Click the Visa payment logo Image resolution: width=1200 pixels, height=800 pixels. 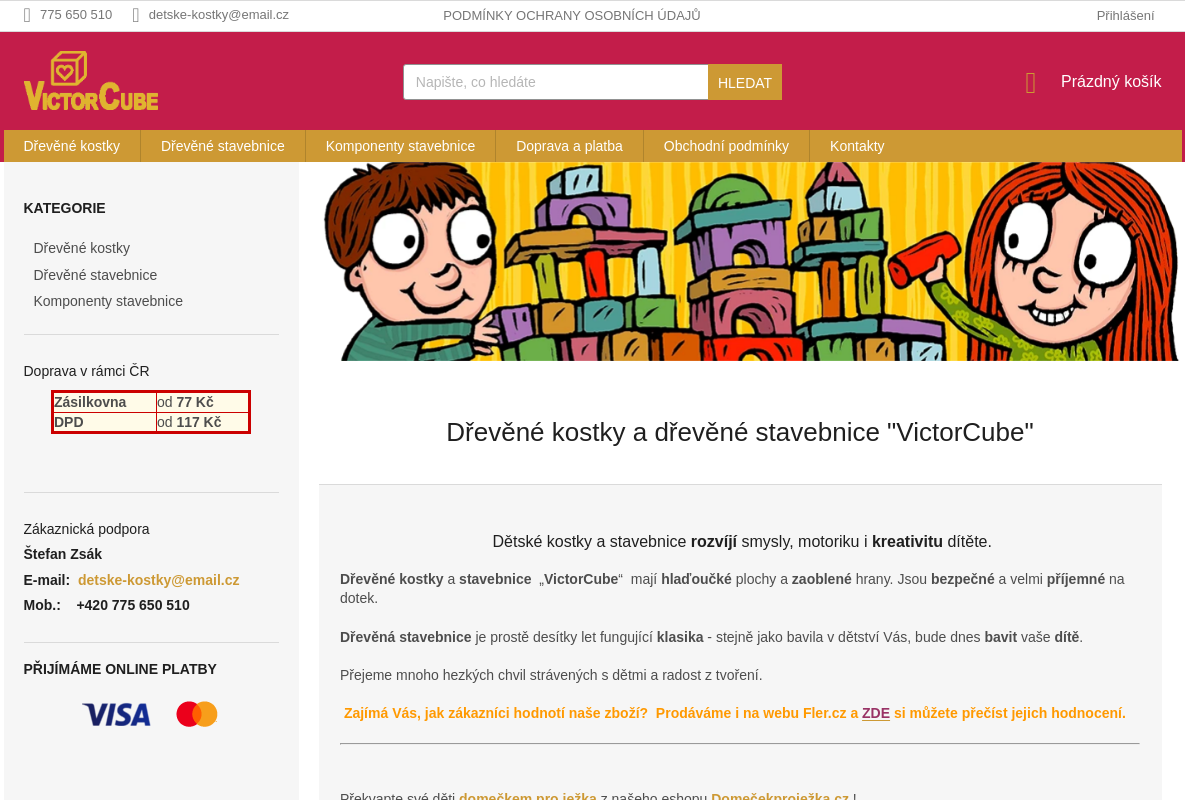(x=116, y=714)
